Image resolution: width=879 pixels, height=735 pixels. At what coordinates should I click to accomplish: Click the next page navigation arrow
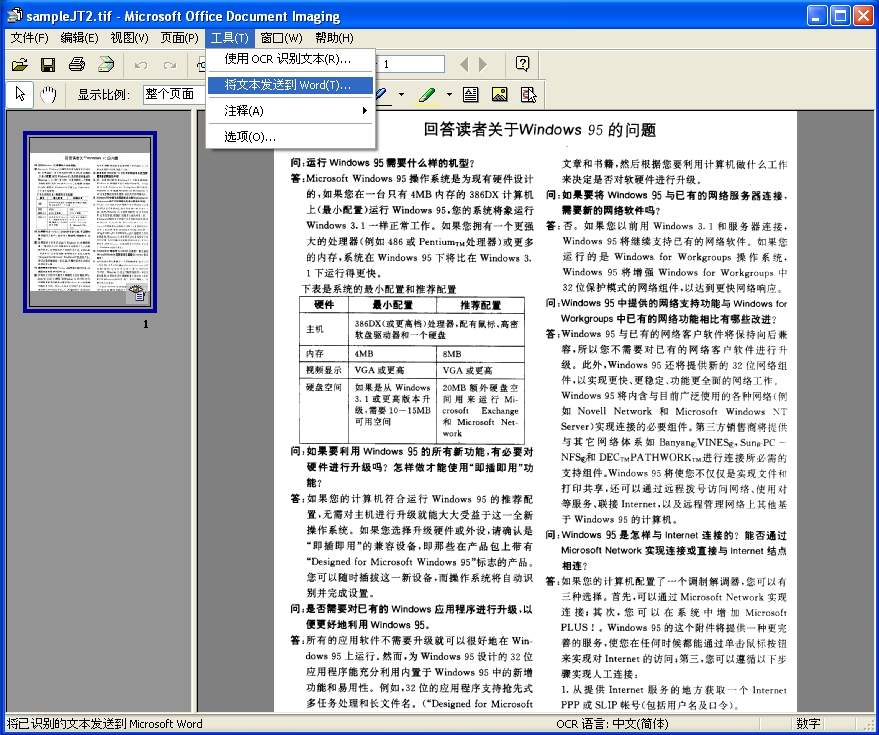484,63
